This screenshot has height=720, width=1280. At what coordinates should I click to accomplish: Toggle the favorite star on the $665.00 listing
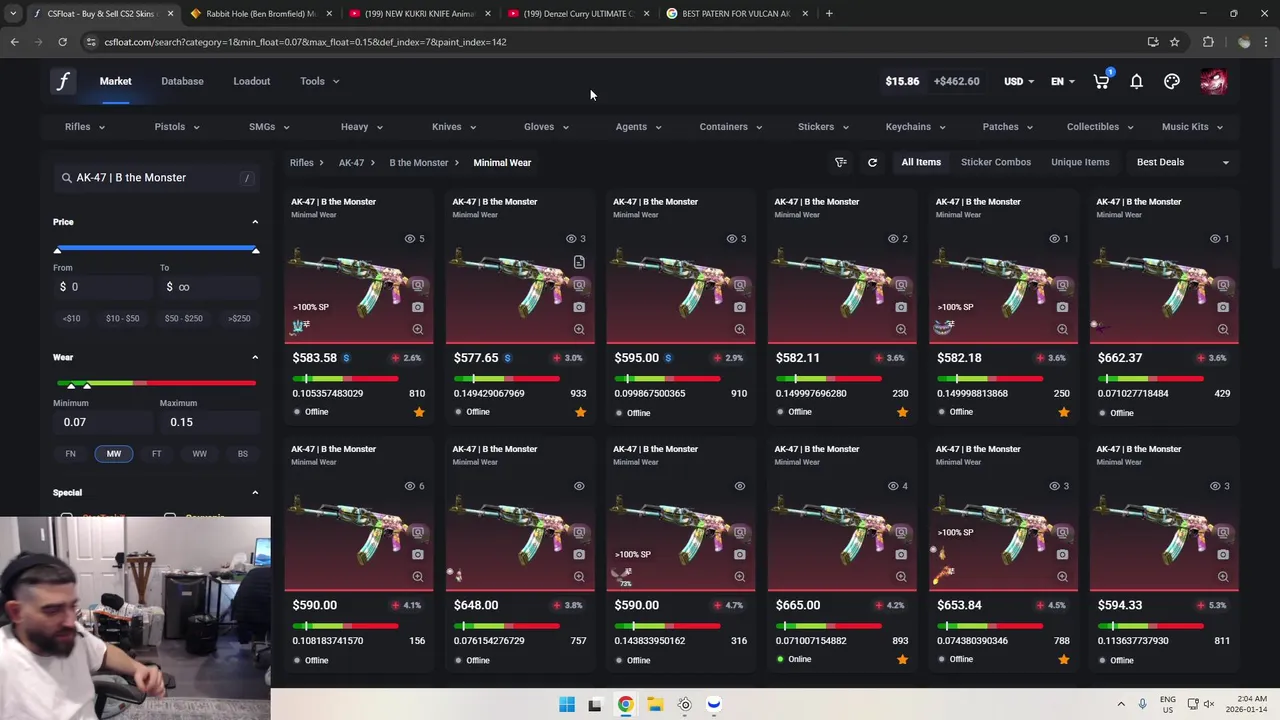[902, 659]
